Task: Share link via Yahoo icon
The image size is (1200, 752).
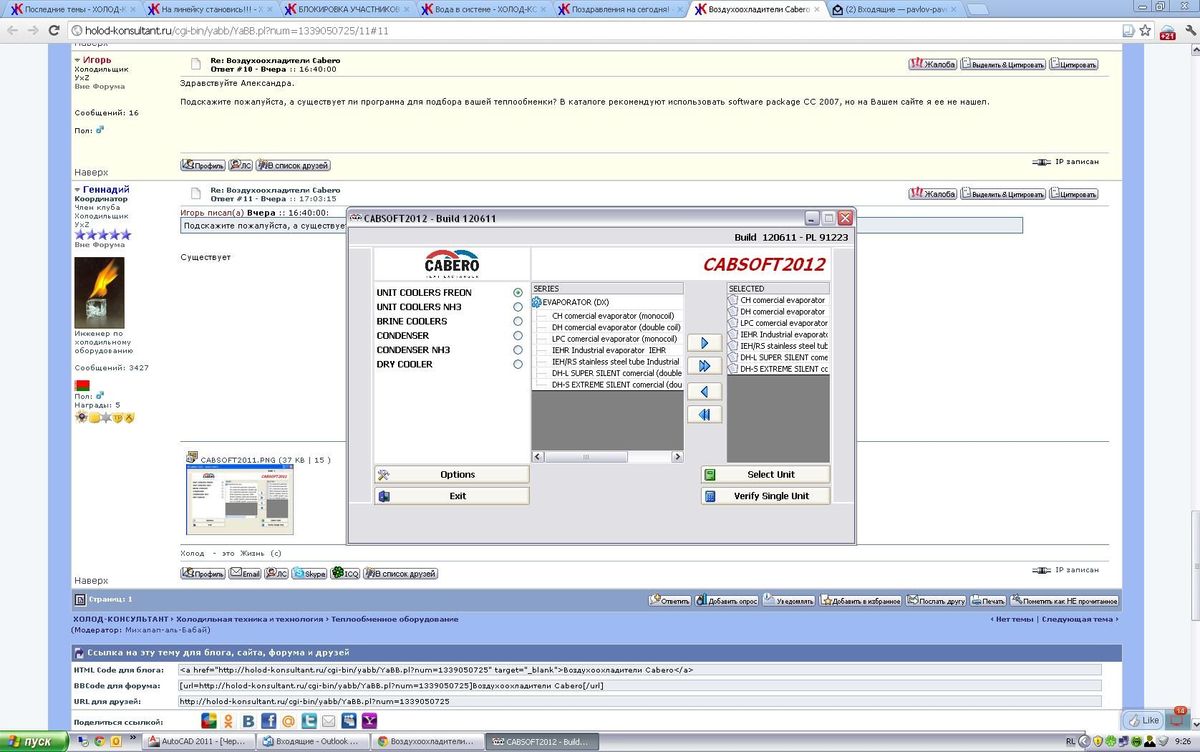Action: coord(370,721)
